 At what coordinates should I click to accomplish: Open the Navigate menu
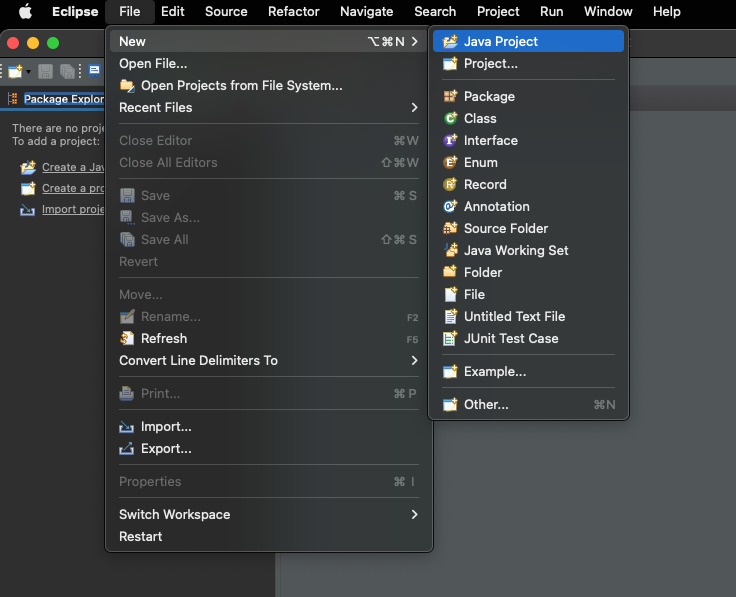tap(367, 11)
